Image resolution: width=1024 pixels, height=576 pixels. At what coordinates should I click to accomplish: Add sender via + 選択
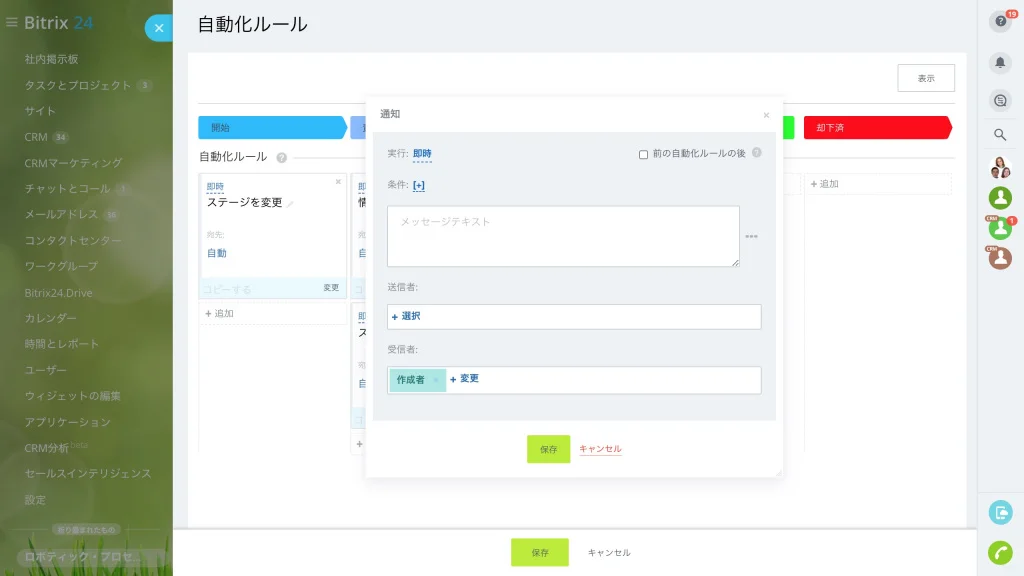(406, 316)
